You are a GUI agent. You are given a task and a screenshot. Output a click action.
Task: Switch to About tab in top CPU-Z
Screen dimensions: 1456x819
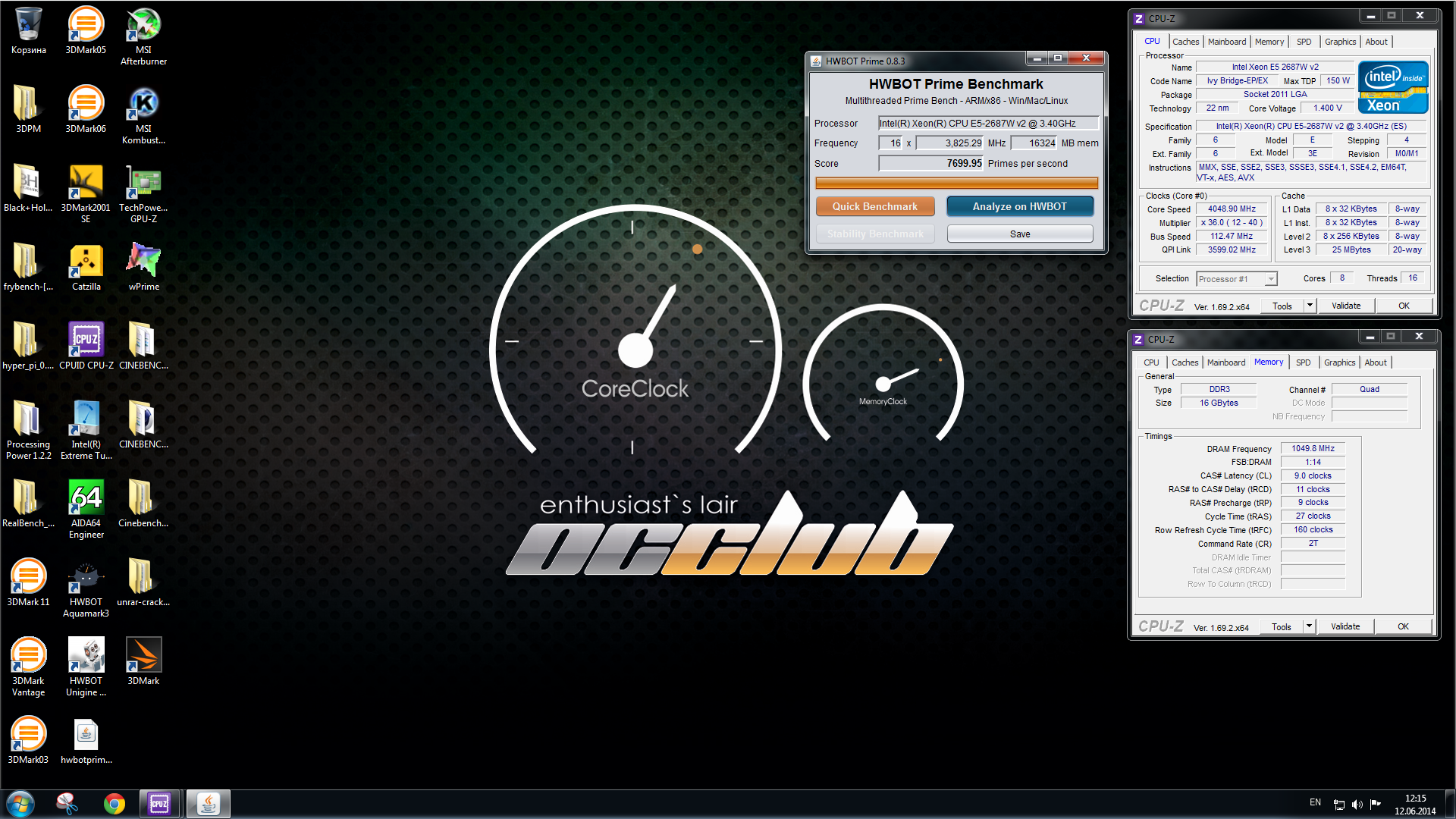coord(1376,42)
